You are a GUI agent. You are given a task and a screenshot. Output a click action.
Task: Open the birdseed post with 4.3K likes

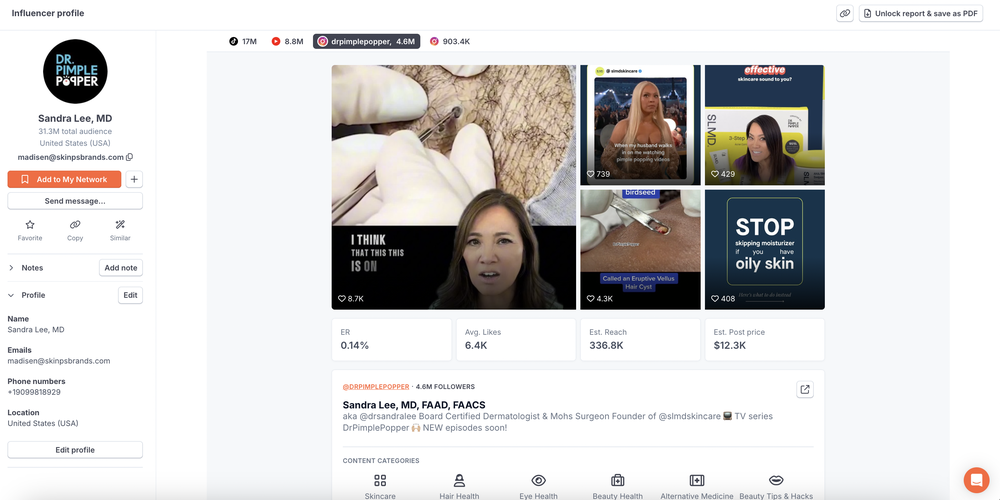[640, 249]
